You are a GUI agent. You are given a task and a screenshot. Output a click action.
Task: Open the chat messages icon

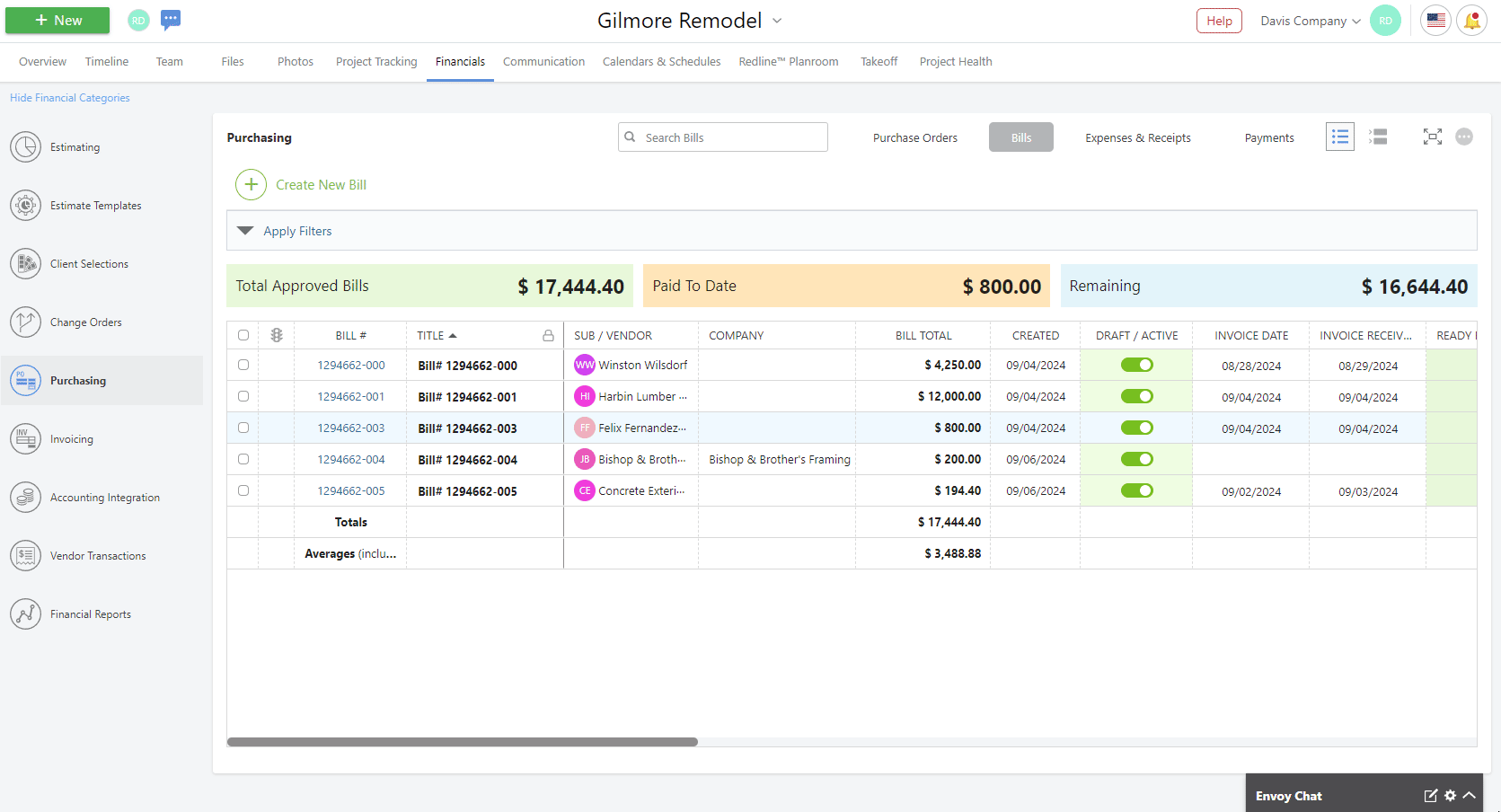(171, 20)
